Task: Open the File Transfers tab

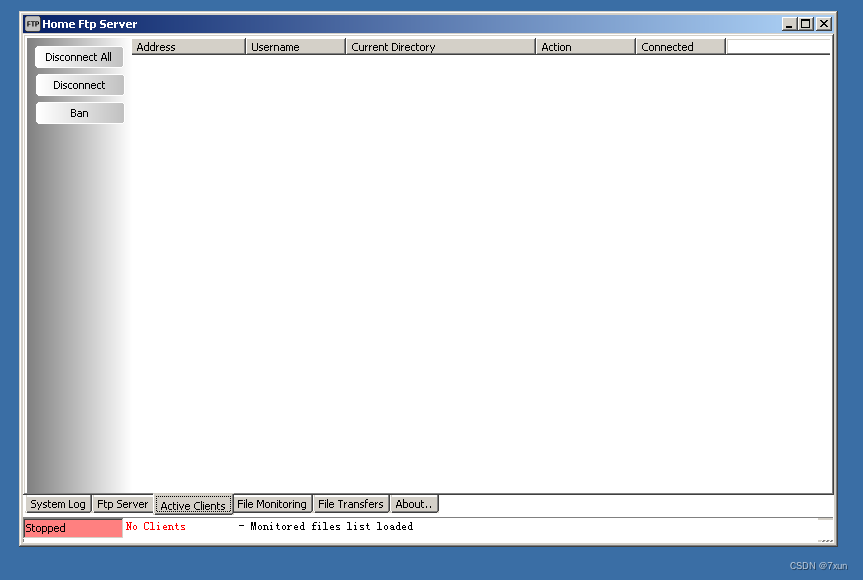Action: coord(350,504)
